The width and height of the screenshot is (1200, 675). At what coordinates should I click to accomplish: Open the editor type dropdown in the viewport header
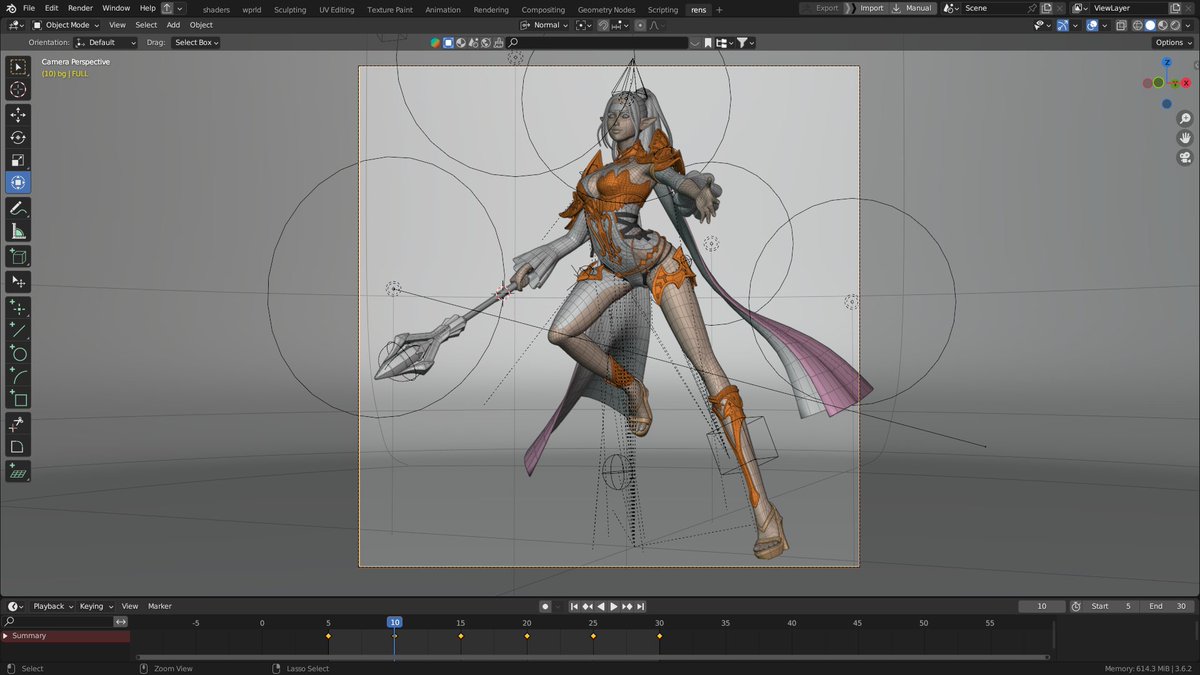[15, 25]
